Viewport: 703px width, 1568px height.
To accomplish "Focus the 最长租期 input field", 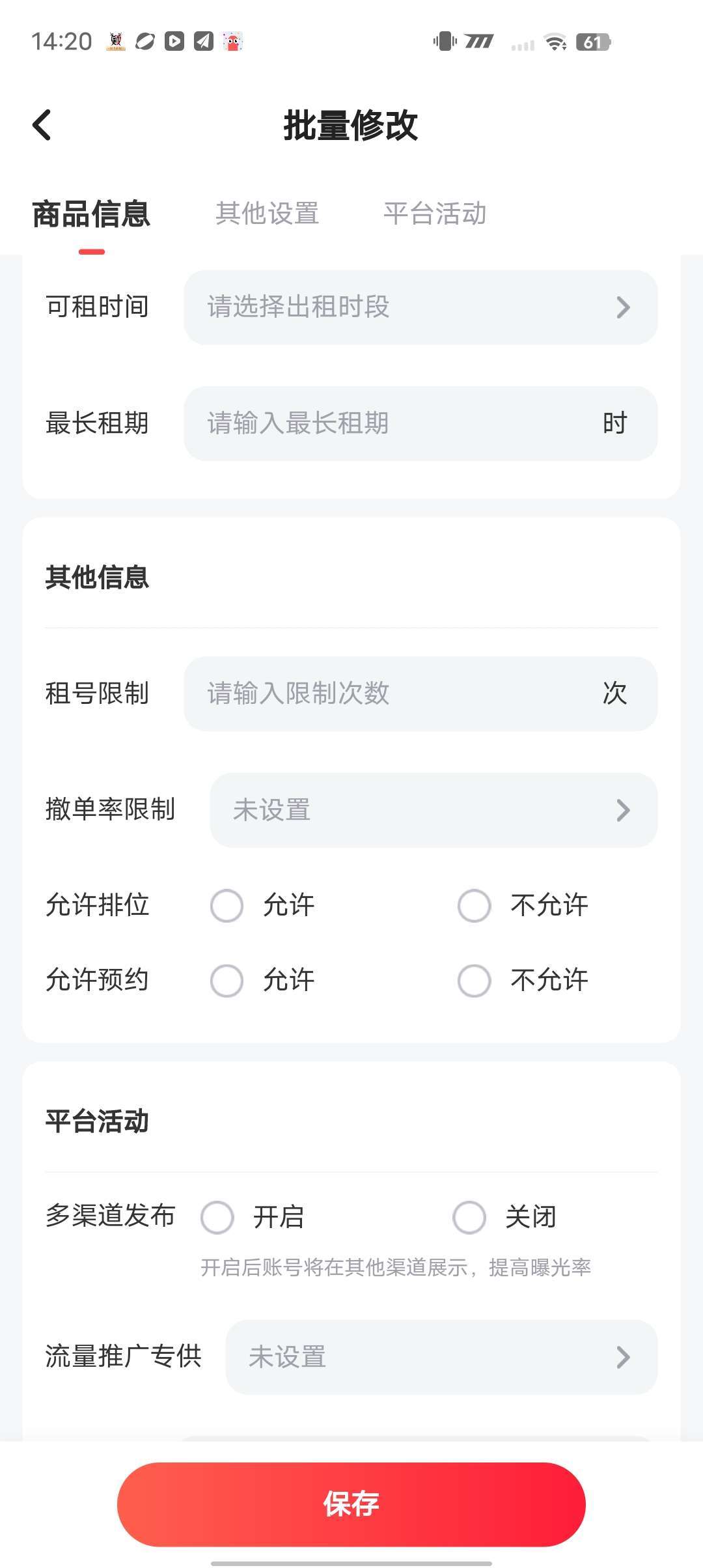I will click(x=391, y=424).
